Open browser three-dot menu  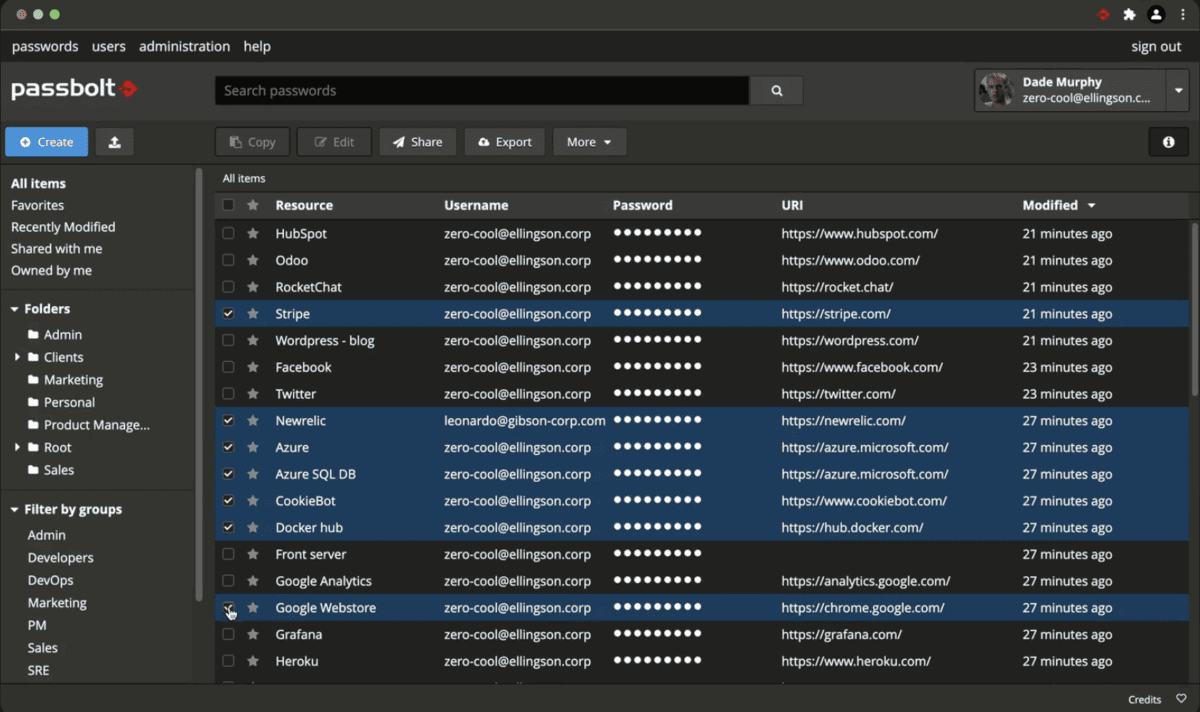click(x=1182, y=14)
